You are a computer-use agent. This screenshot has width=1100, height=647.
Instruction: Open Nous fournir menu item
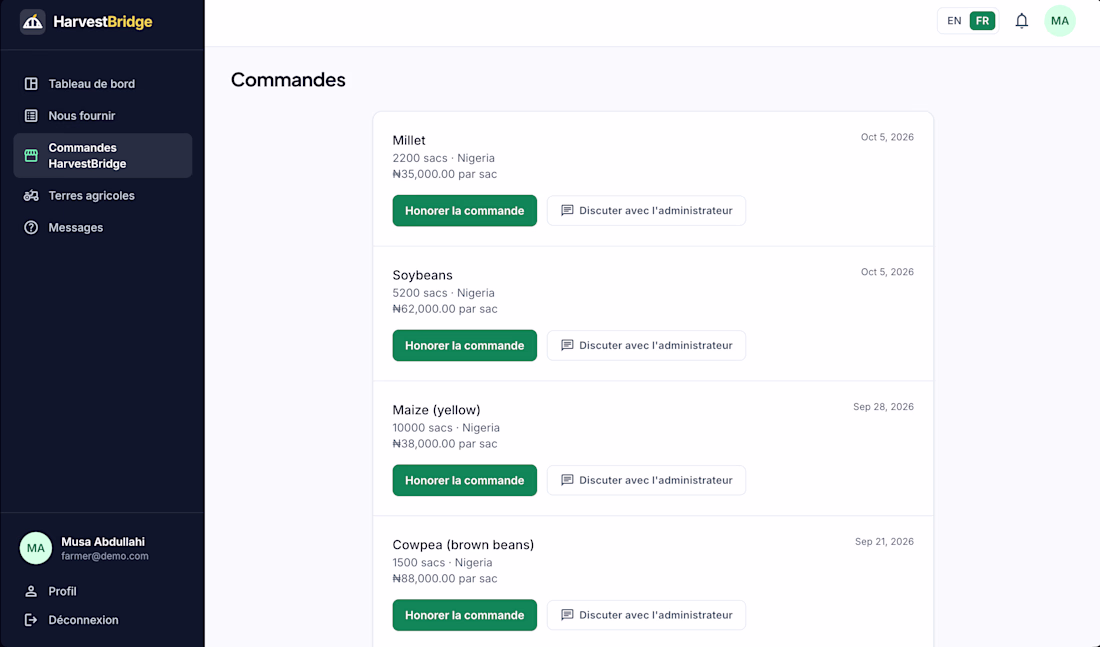coord(102,116)
